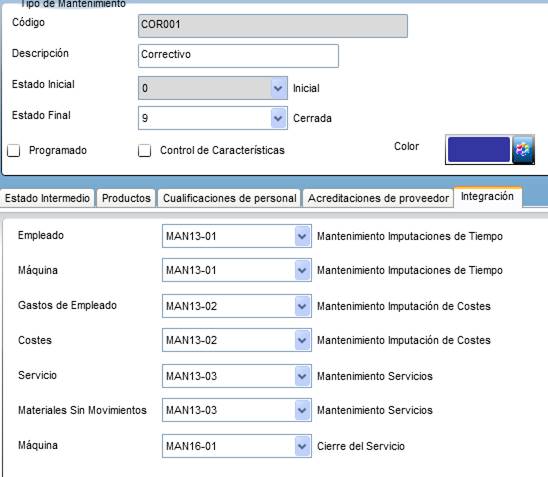Click the Código field showing COR001

(x=273, y=26)
